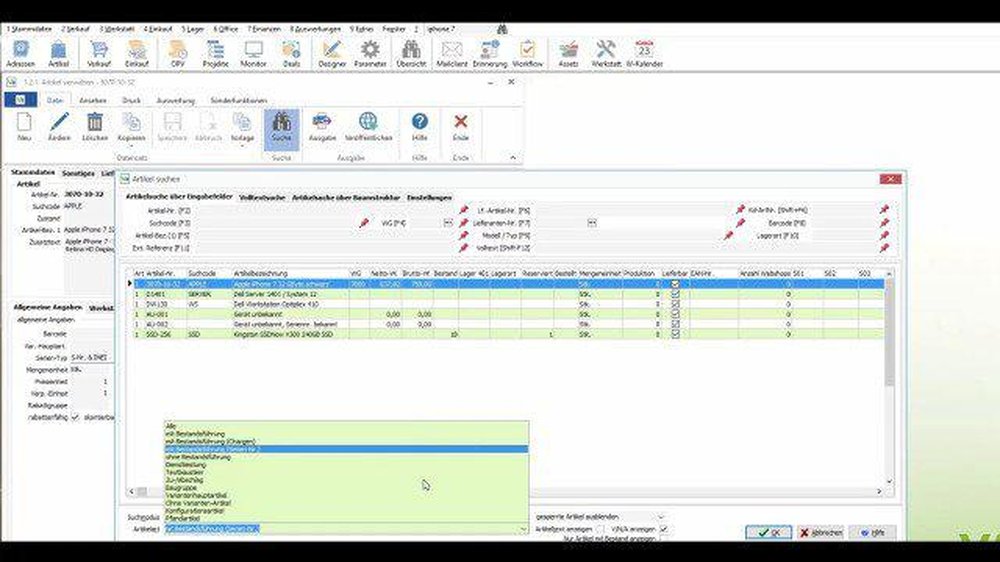The height and width of the screenshot is (562, 1000).
Task: Choose Alle in the dropdown list
Action: point(346,426)
